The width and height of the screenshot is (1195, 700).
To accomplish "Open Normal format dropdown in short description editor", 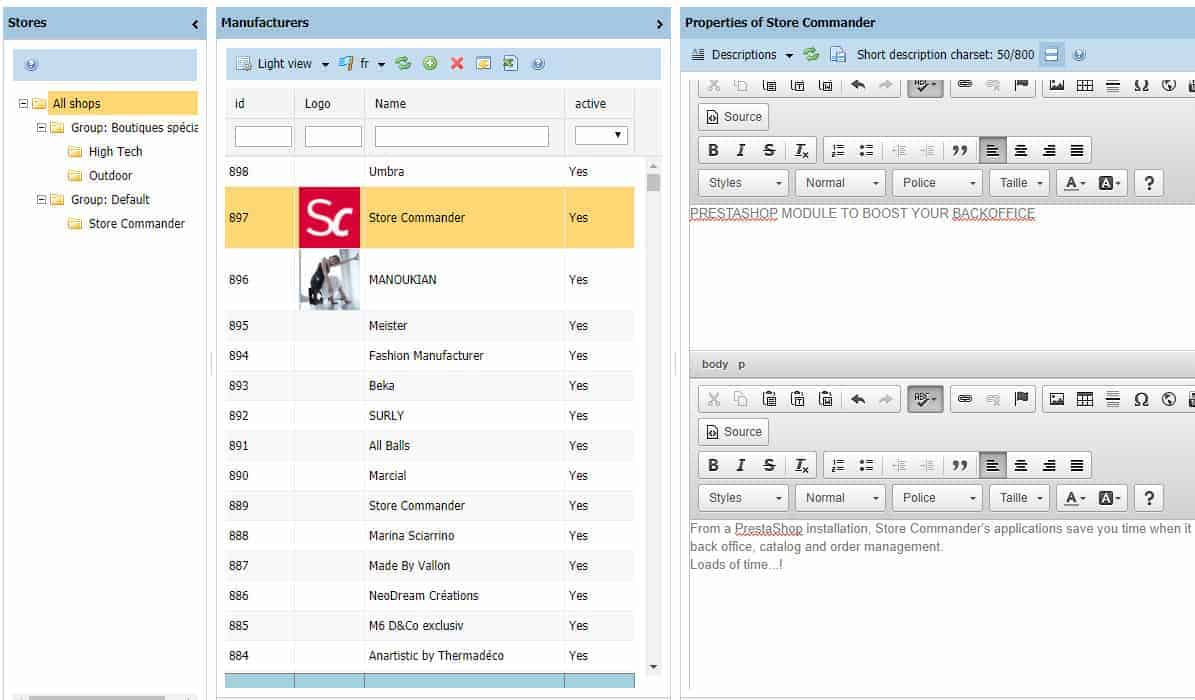I will 841,183.
